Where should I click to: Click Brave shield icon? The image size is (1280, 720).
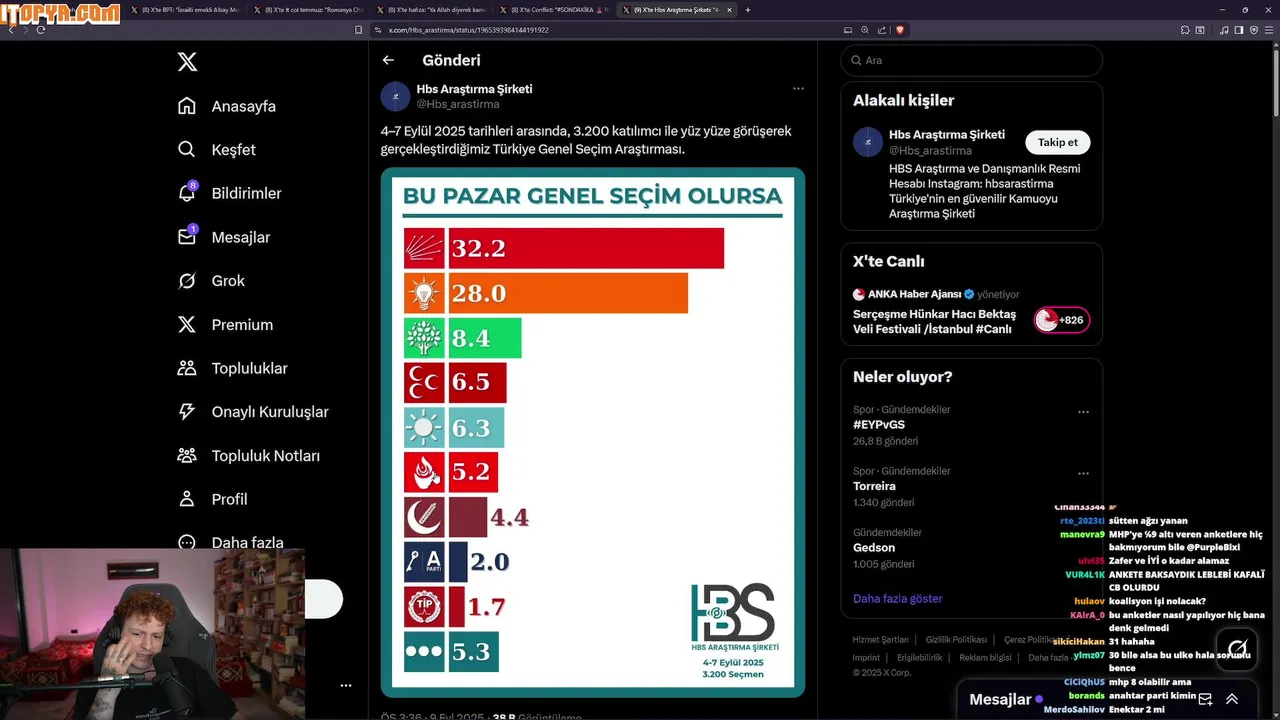pyautogui.click(x=900, y=30)
